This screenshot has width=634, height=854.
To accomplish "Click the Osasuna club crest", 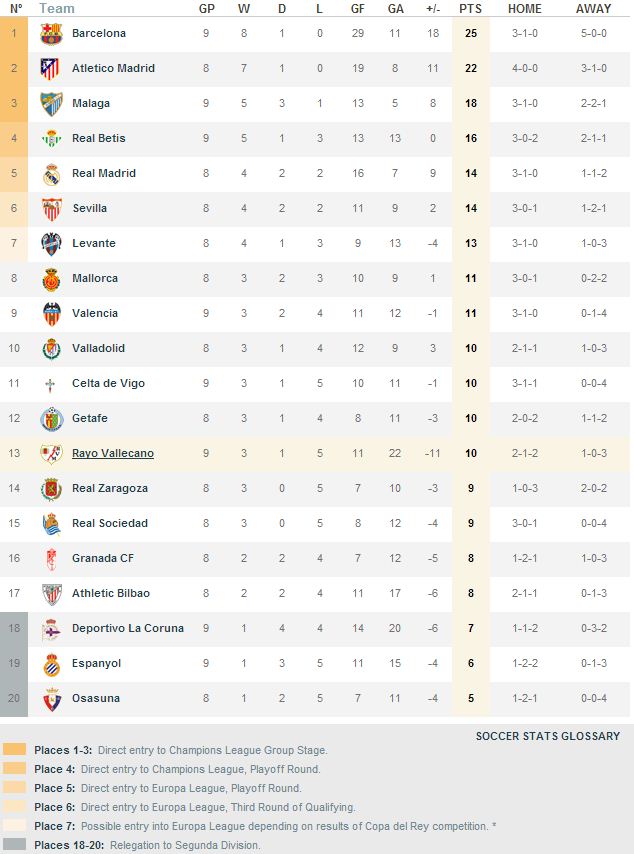I will pos(52,699).
